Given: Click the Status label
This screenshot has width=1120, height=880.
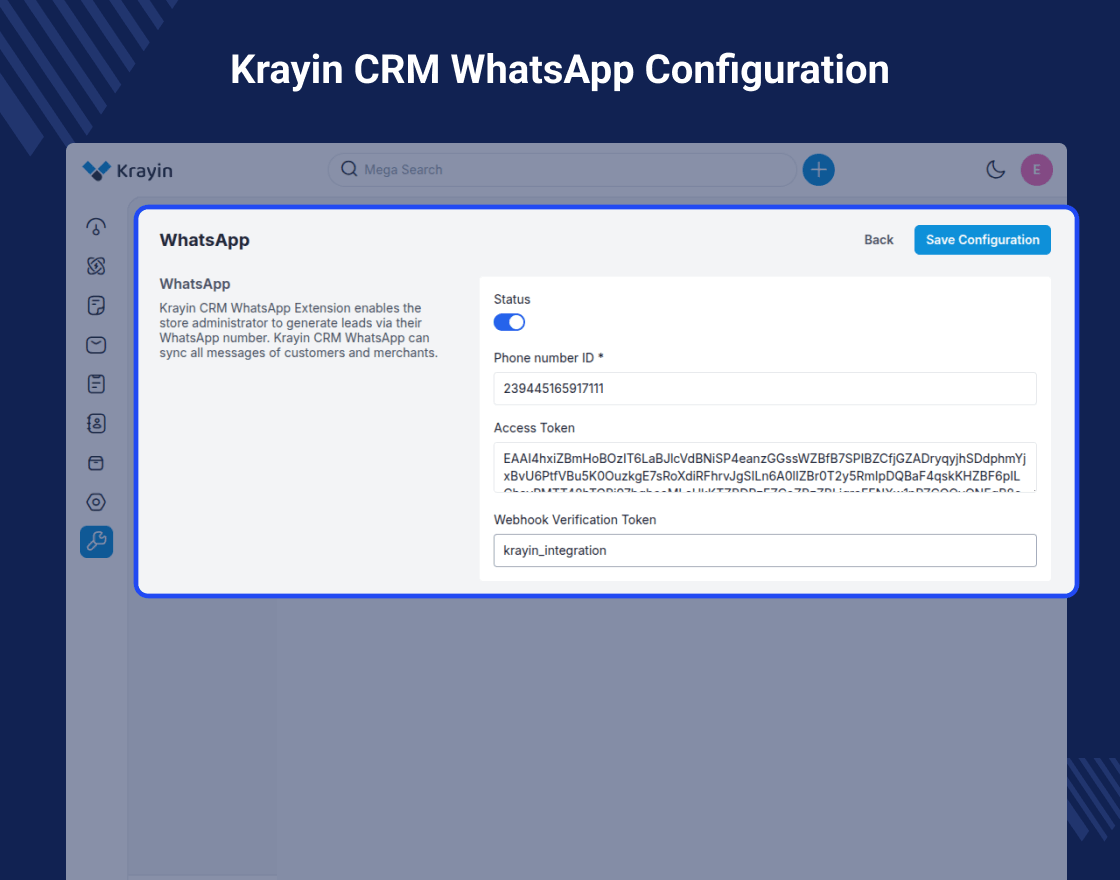Looking at the screenshot, I should point(512,299).
